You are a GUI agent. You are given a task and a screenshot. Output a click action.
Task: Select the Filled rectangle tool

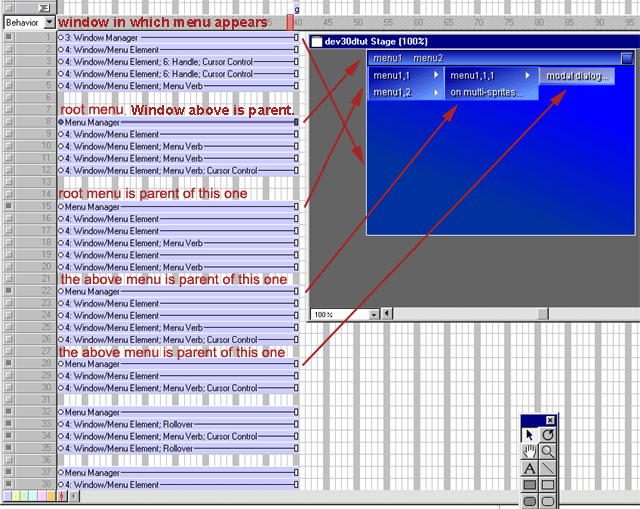click(530, 486)
